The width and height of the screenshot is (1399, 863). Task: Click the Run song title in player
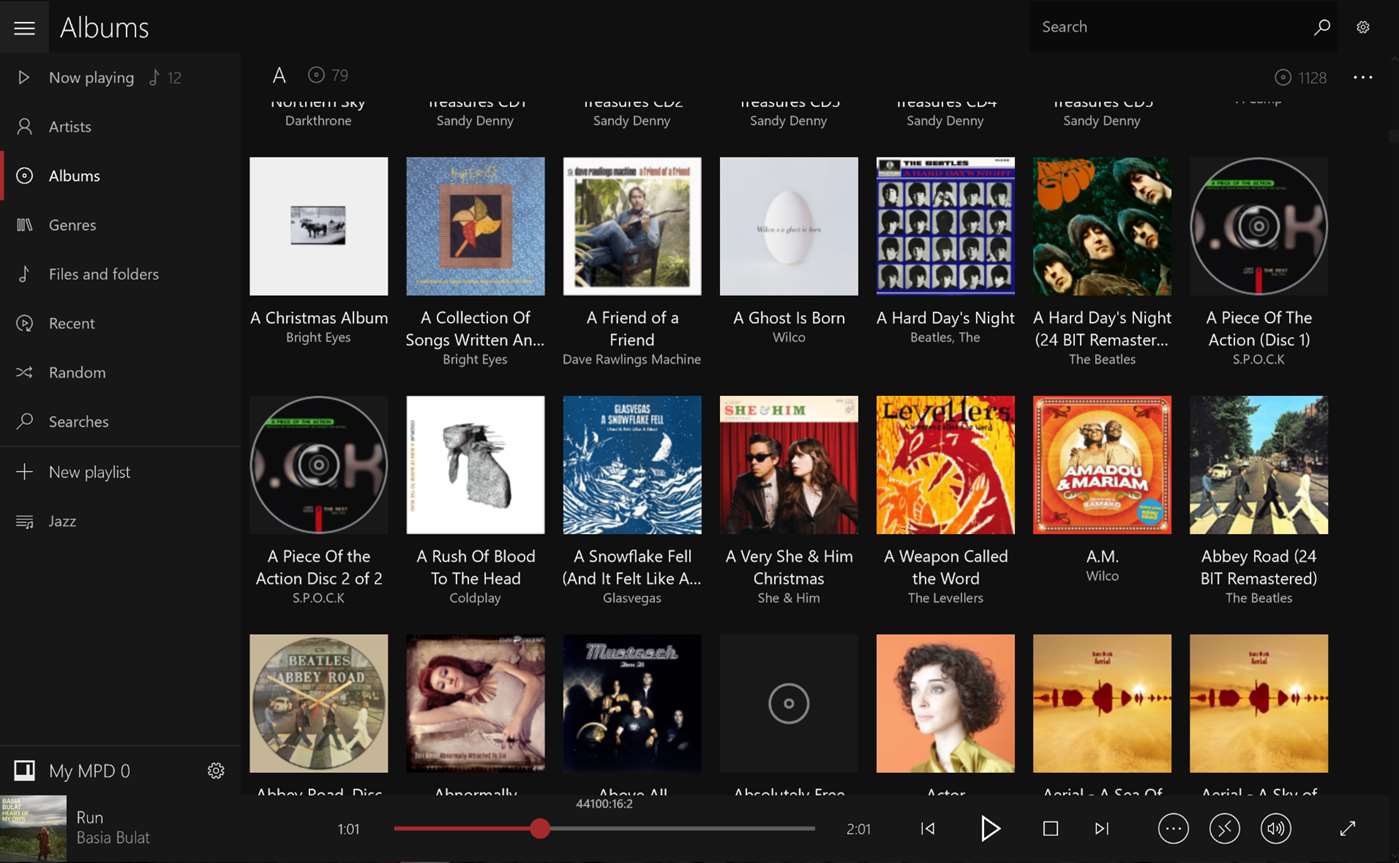(90, 817)
